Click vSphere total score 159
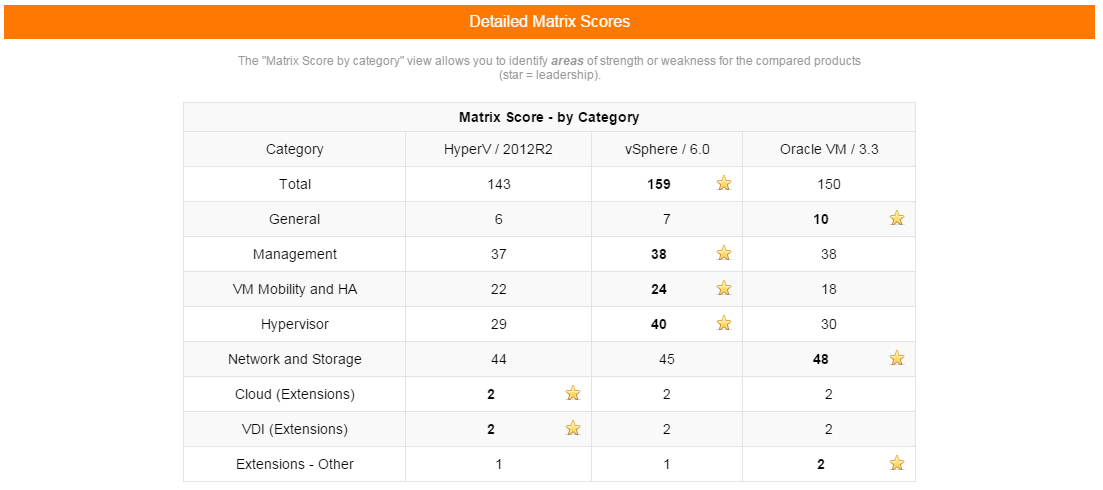This screenshot has height=490, width=1103. point(659,184)
